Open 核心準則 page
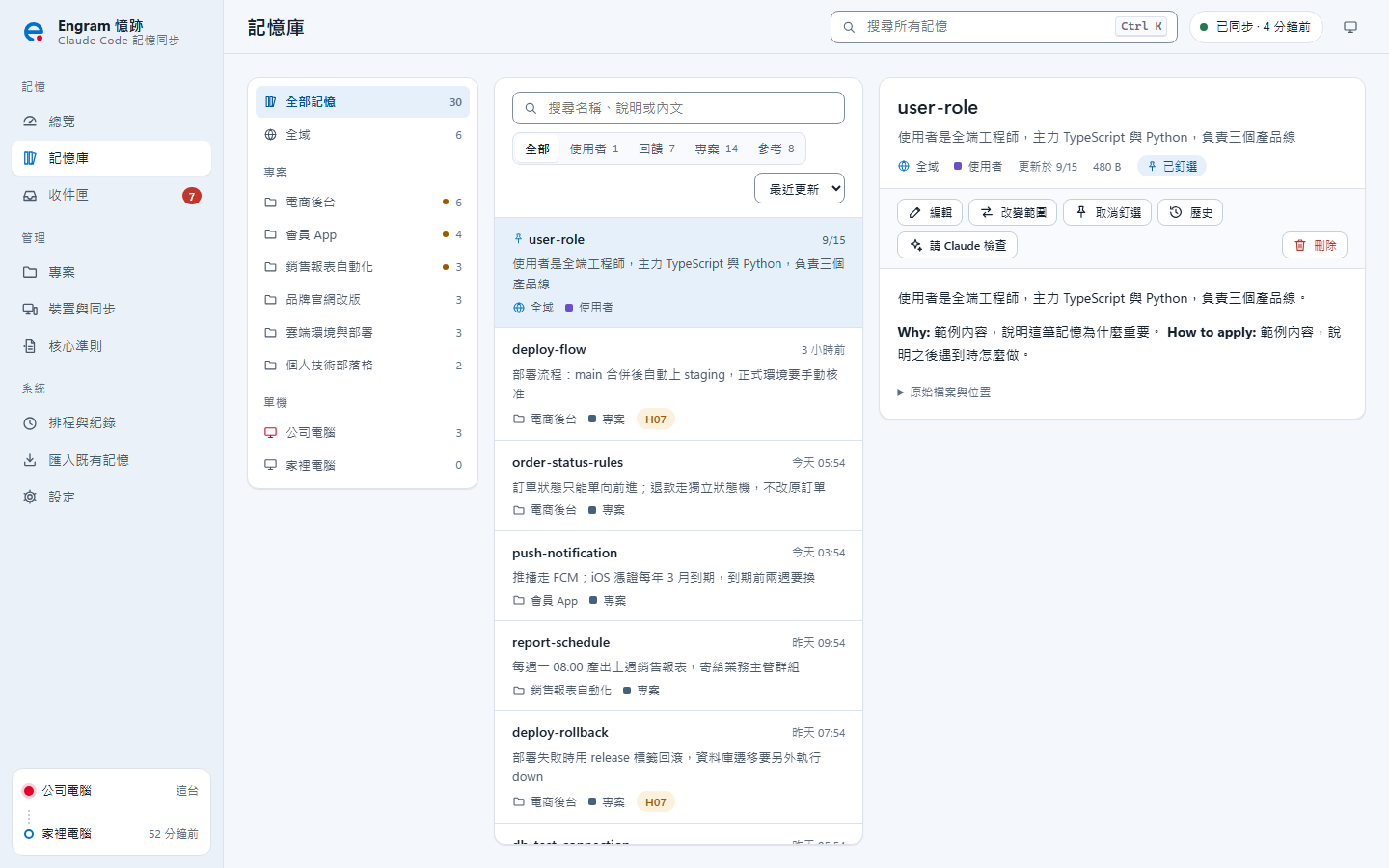The width and height of the screenshot is (1389, 868). [x=111, y=346]
